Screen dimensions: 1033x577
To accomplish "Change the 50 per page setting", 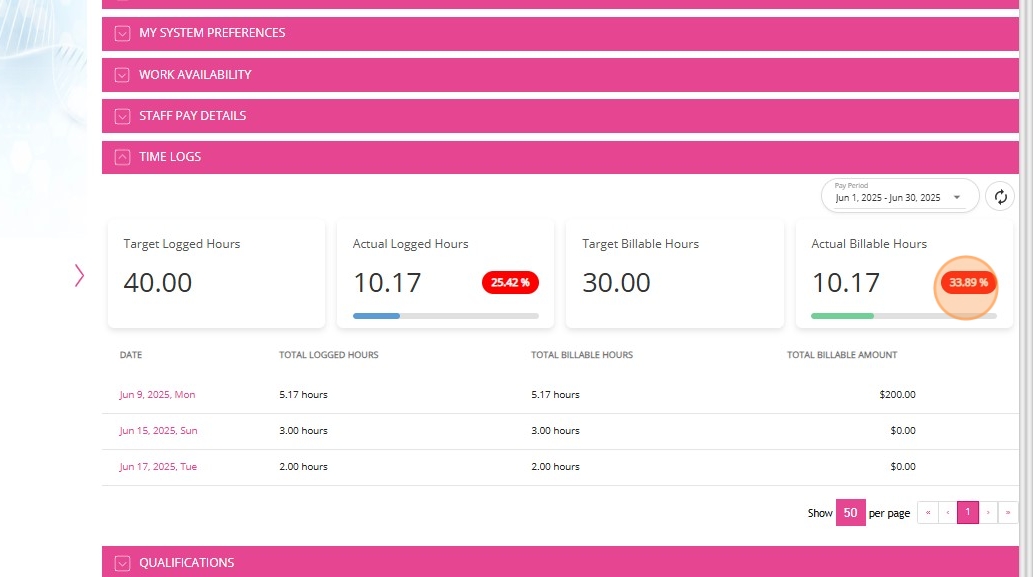I will pos(851,512).
